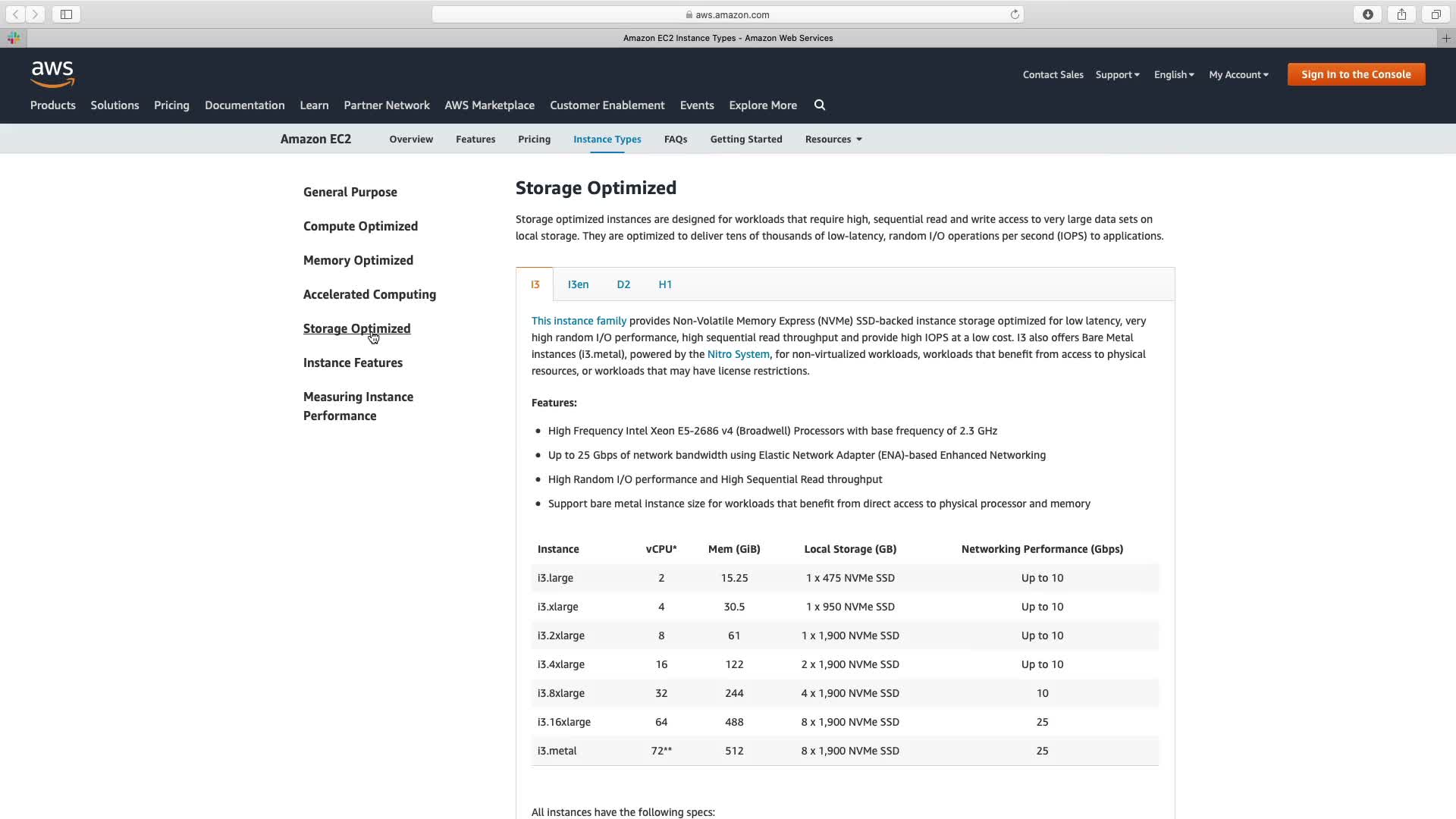Viewport: 1456px width, 819px height.
Task: Reload page using refresh icon
Action: (1015, 14)
